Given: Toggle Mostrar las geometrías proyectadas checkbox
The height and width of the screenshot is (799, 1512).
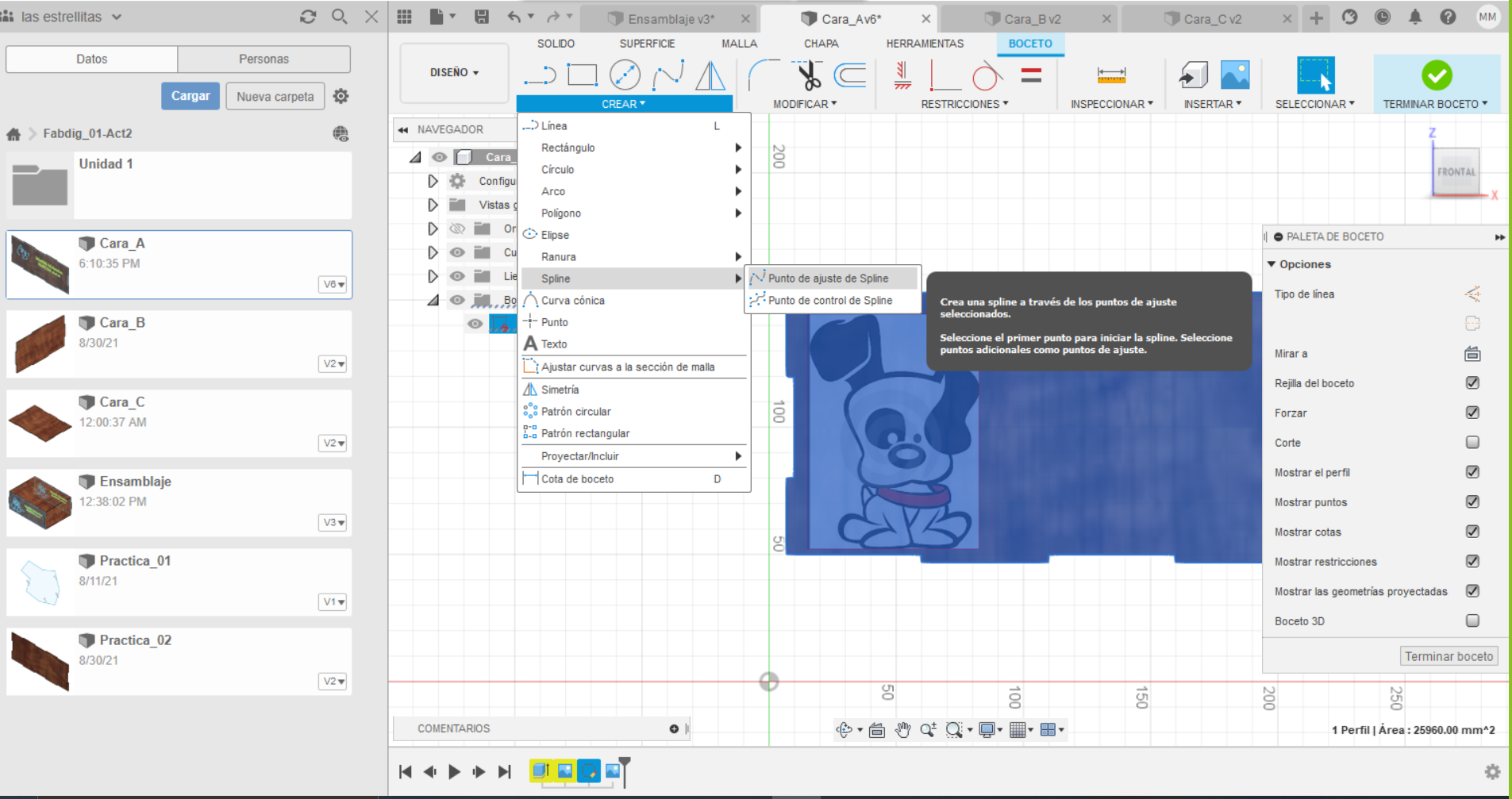Looking at the screenshot, I should (1472, 591).
